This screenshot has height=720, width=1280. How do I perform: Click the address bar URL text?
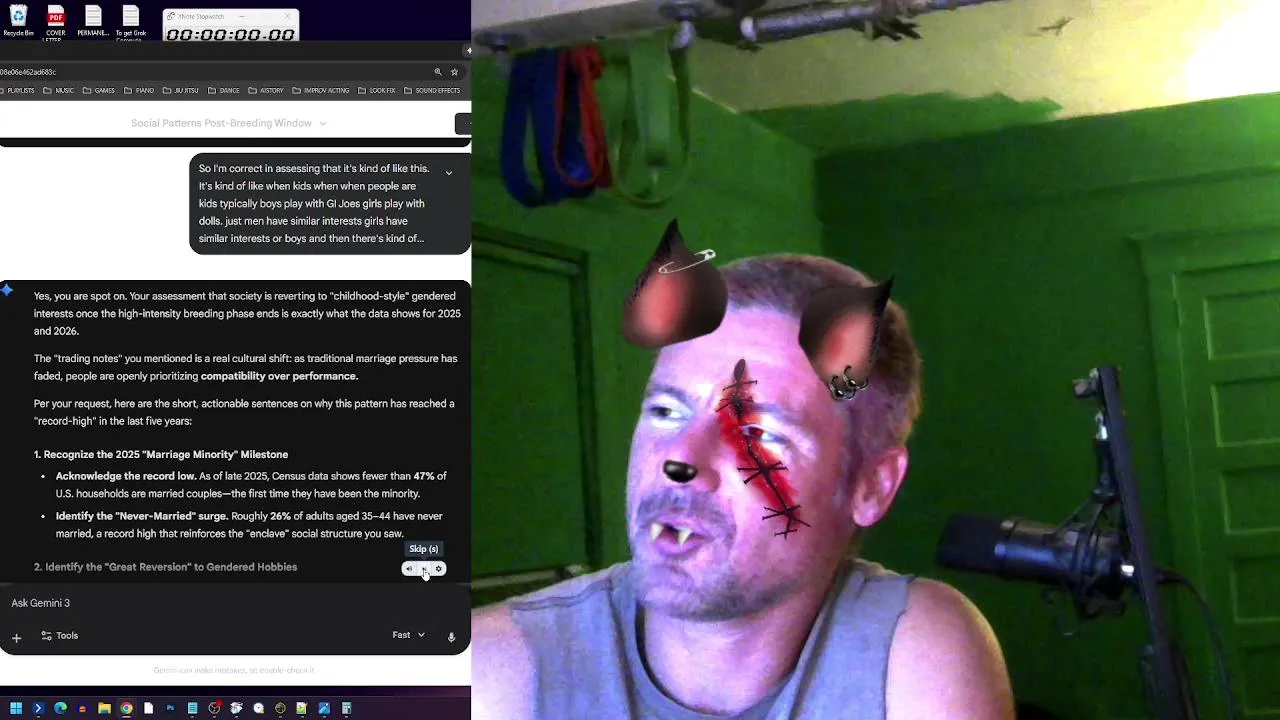pyautogui.click(x=28, y=72)
